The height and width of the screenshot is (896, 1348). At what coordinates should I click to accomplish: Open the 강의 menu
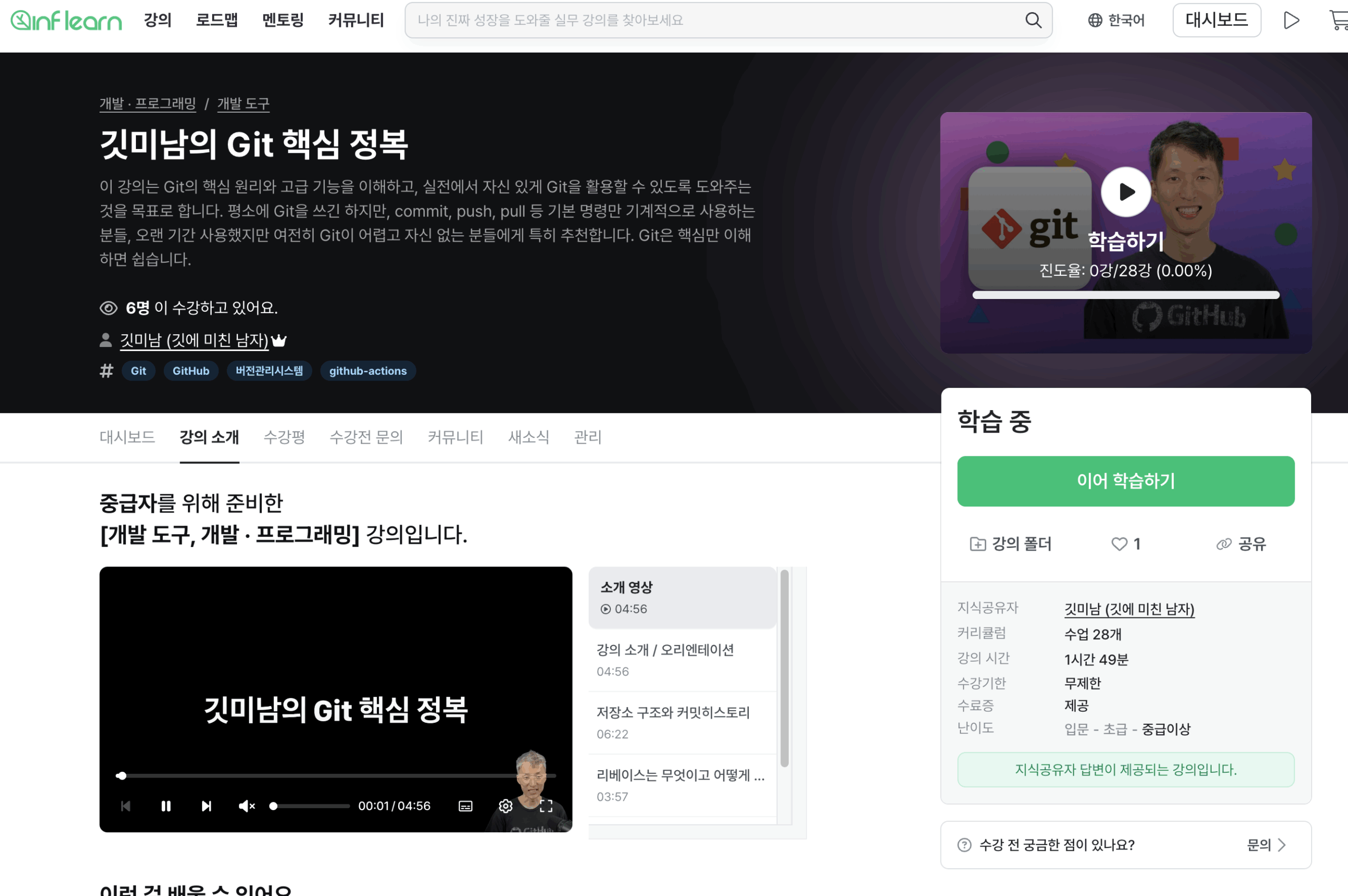(158, 21)
